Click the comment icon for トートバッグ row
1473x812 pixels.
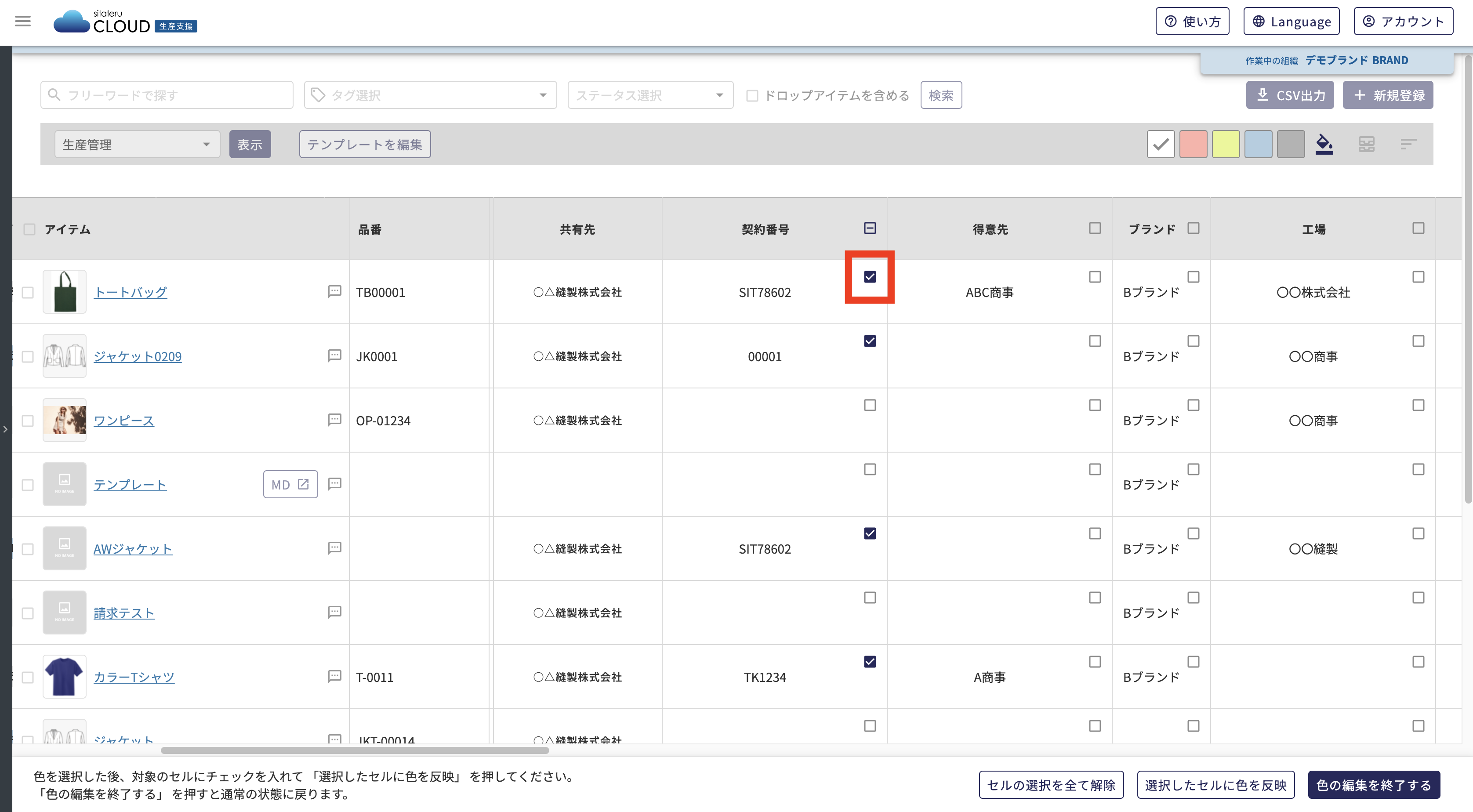(x=334, y=292)
